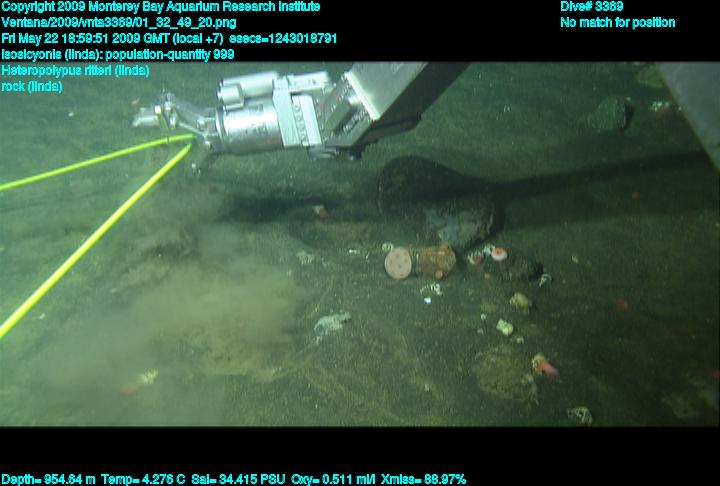
Task: Click the Heteropolypus ritteri annotation label
Action: click(x=75, y=70)
